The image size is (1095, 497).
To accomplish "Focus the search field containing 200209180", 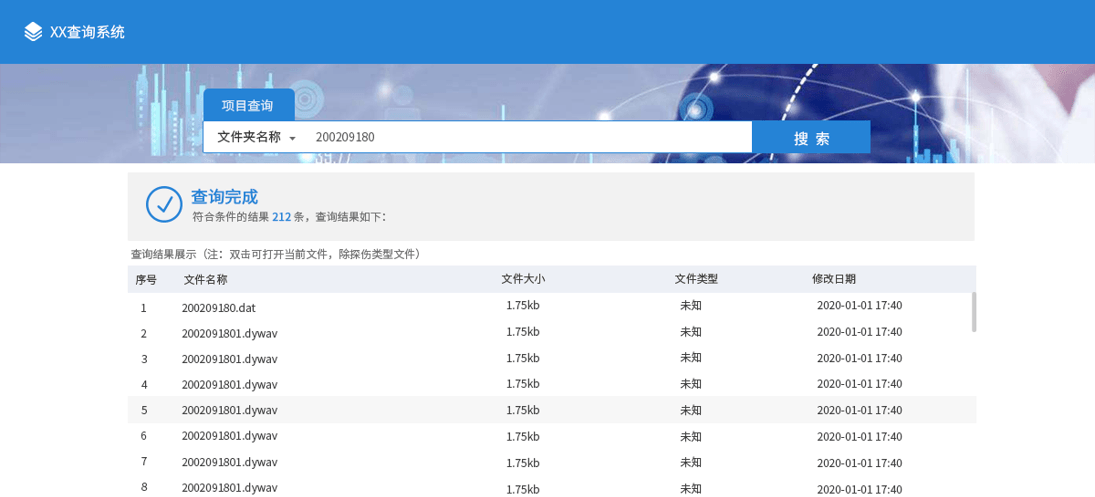I will click(528, 137).
